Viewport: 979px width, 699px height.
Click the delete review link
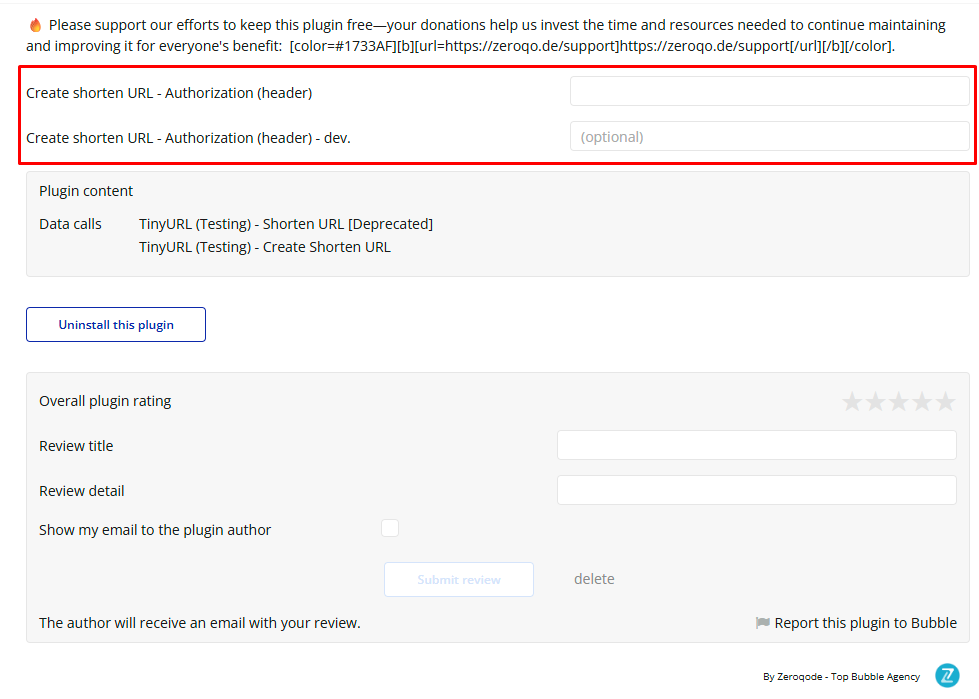tap(594, 579)
